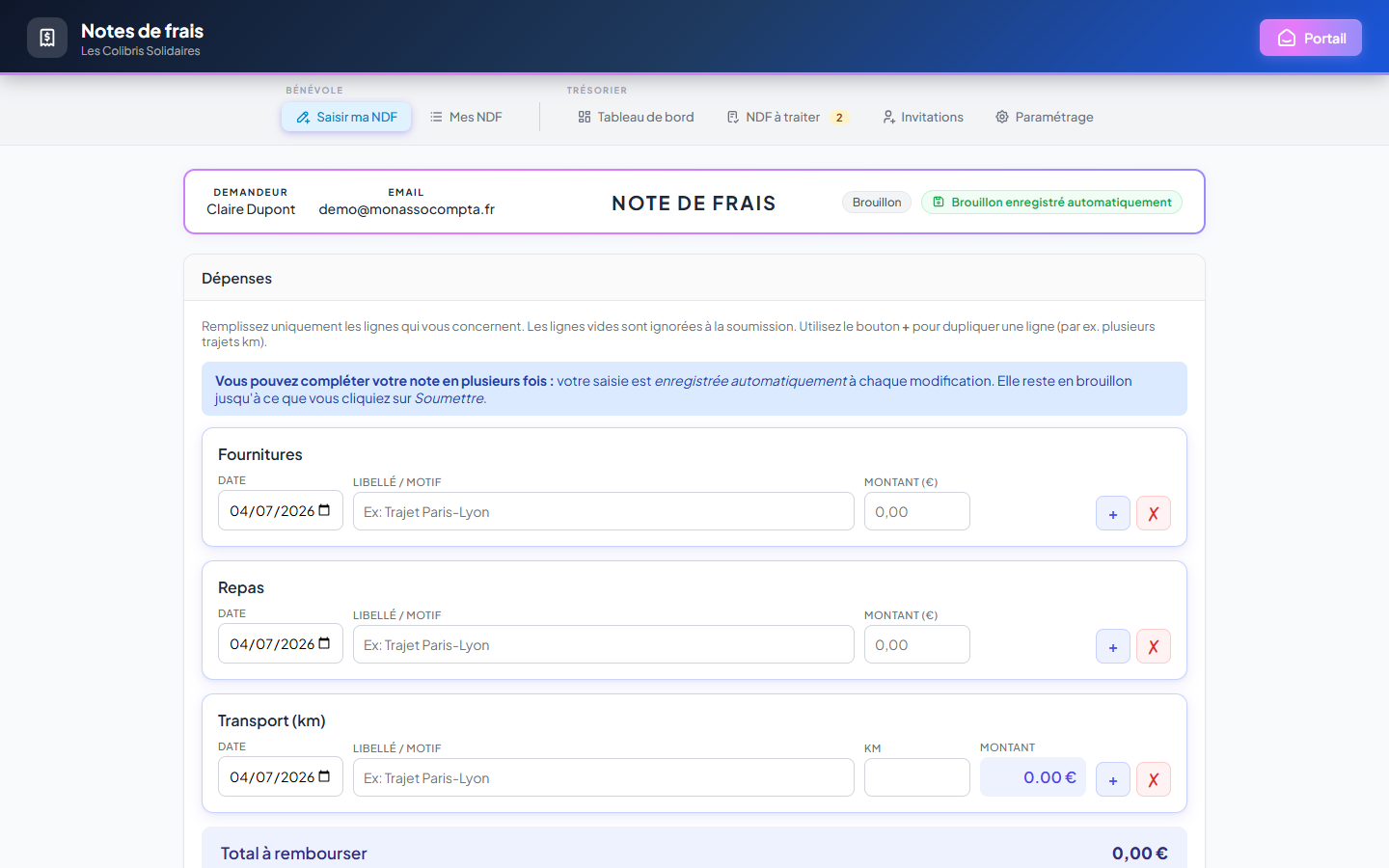Image resolution: width=1389 pixels, height=868 pixels.
Task: Click the Repas montant field
Action: tap(917, 644)
